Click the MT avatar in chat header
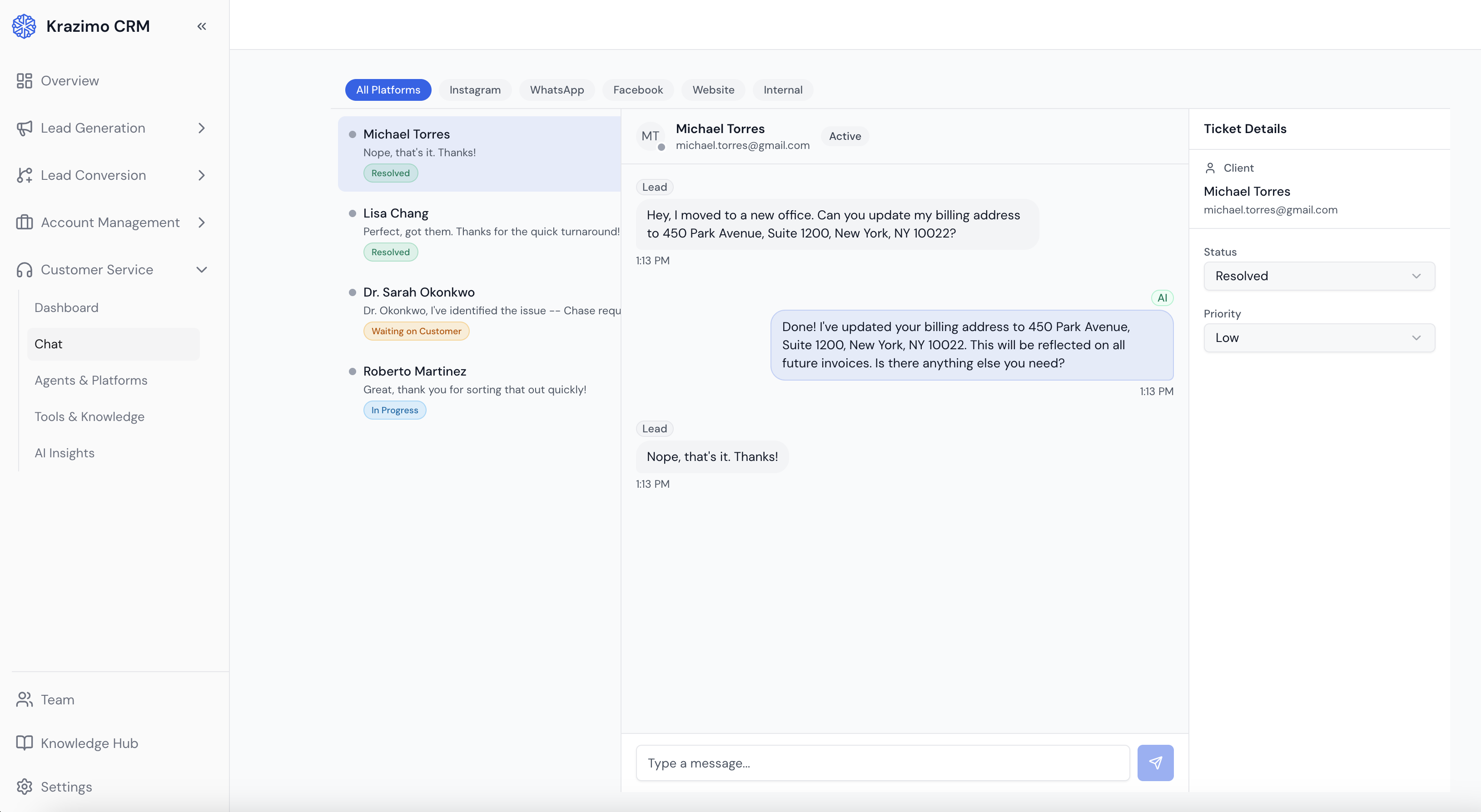Screen dimensions: 1481x812 coord(650,136)
